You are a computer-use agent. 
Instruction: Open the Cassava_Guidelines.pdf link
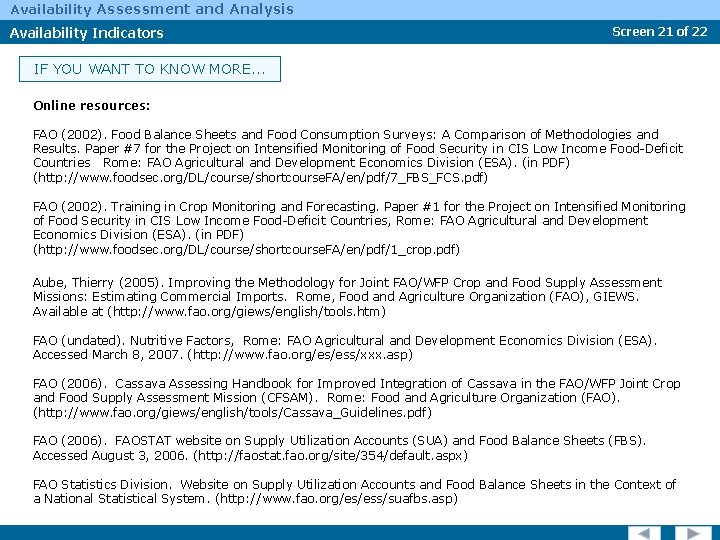tap(232, 412)
